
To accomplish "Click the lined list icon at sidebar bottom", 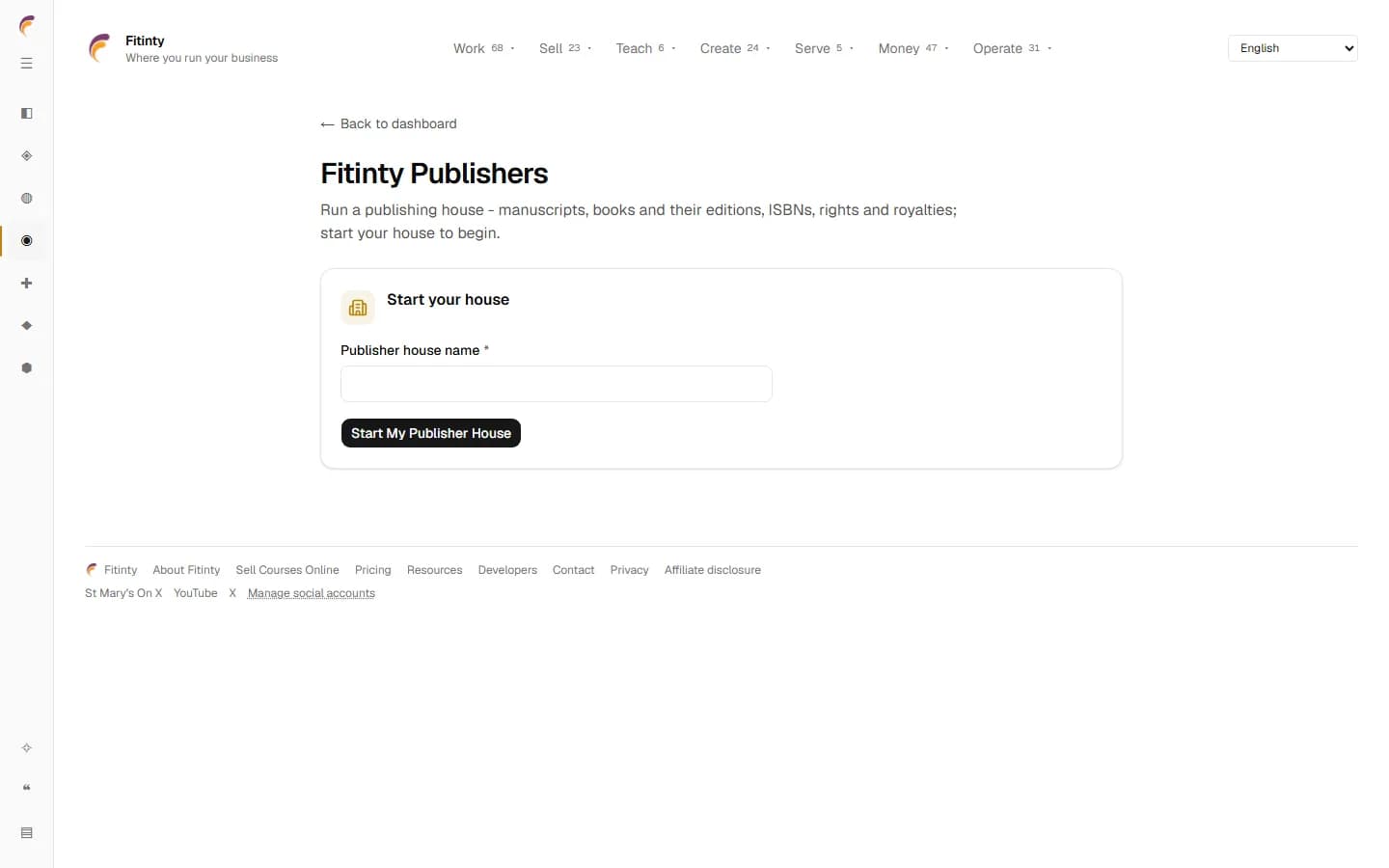I will point(27,833).
